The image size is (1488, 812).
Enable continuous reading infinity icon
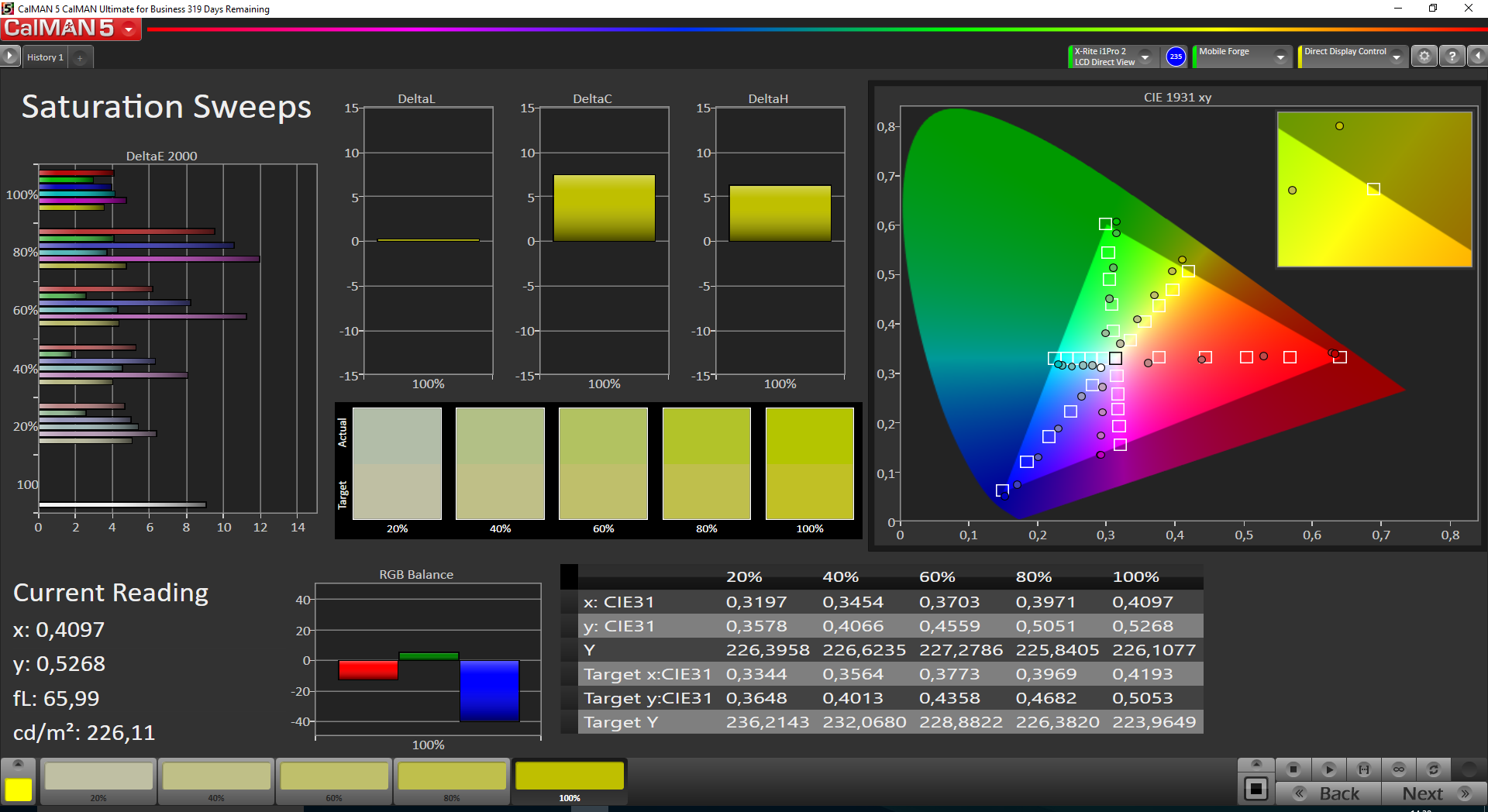point(1399,769)
